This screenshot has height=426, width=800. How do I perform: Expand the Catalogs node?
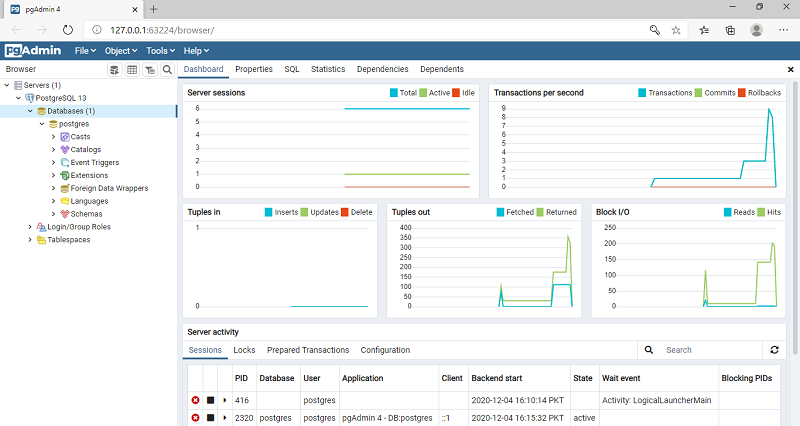[54, 149]
